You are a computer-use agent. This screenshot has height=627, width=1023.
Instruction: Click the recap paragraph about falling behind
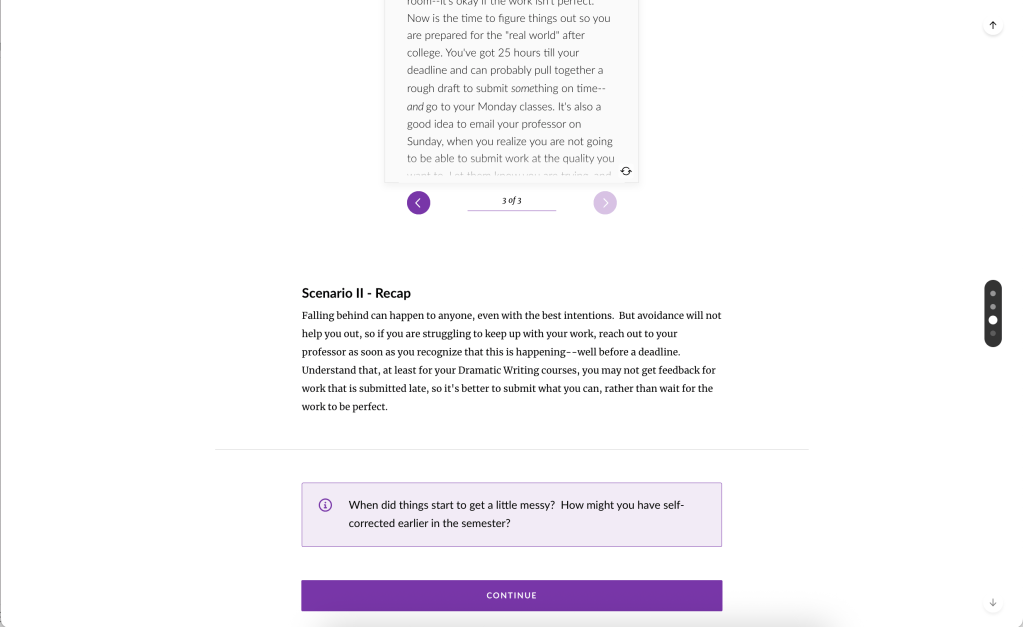click(511, 360)
